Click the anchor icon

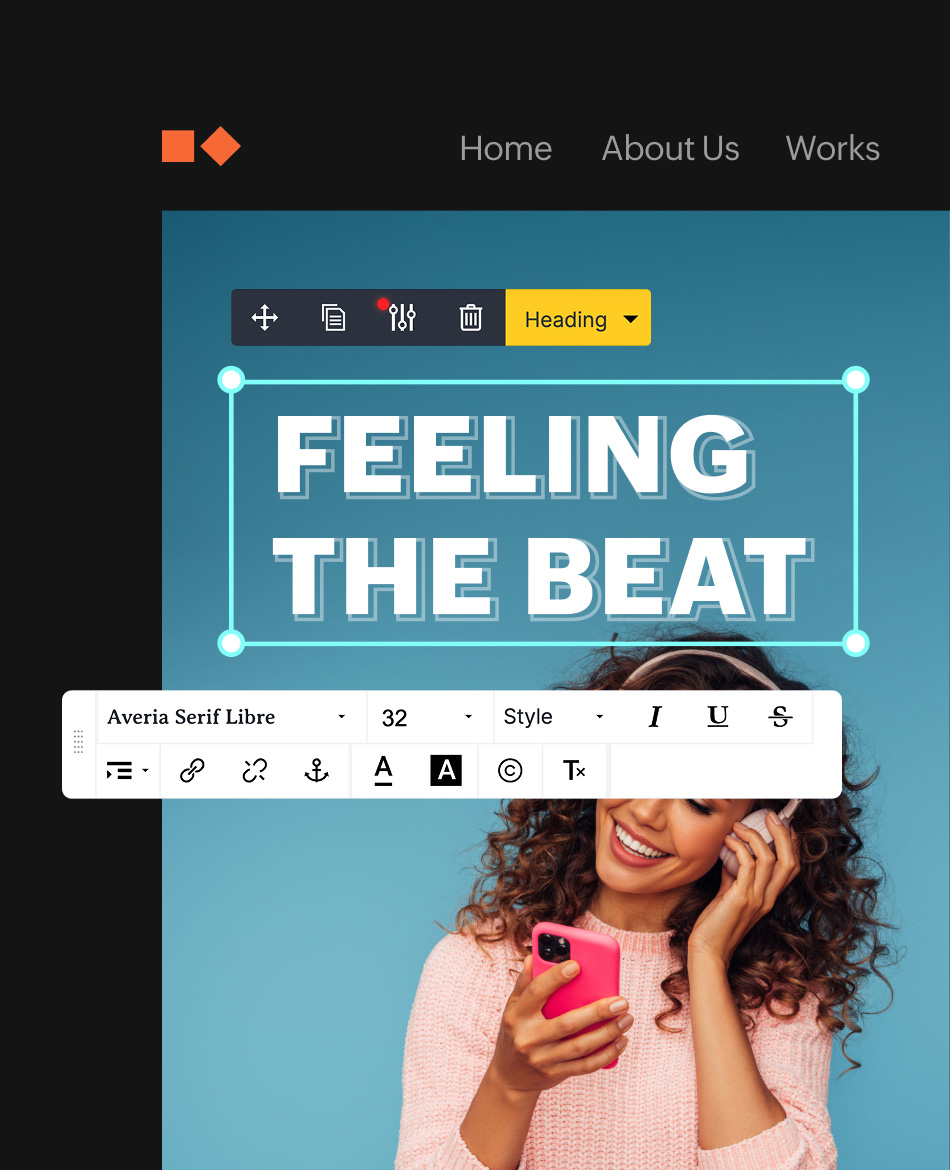(316, 770)
